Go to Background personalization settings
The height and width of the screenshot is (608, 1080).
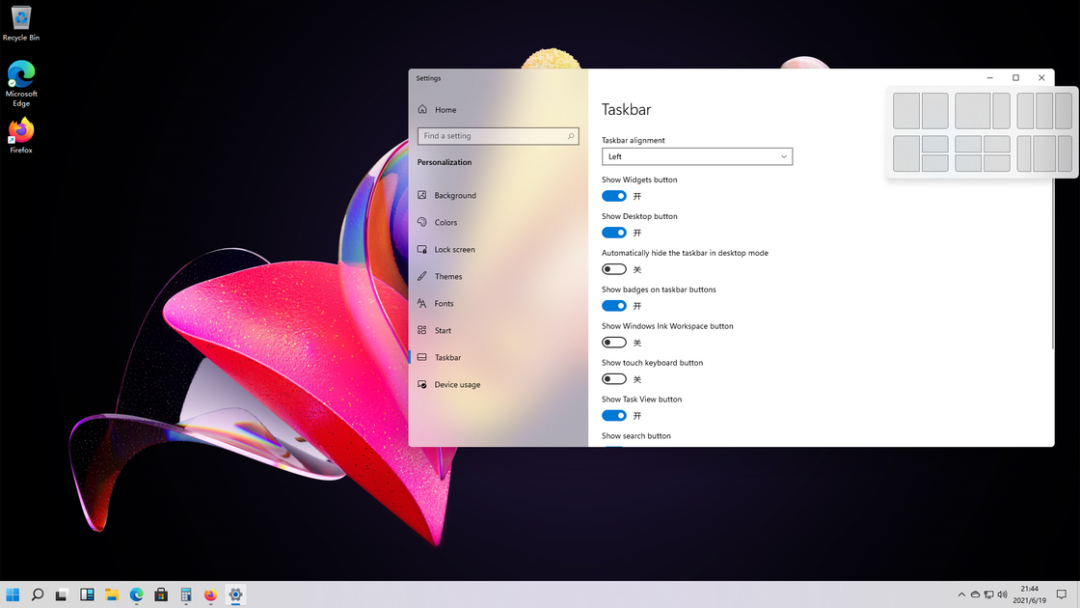(455, 196)
